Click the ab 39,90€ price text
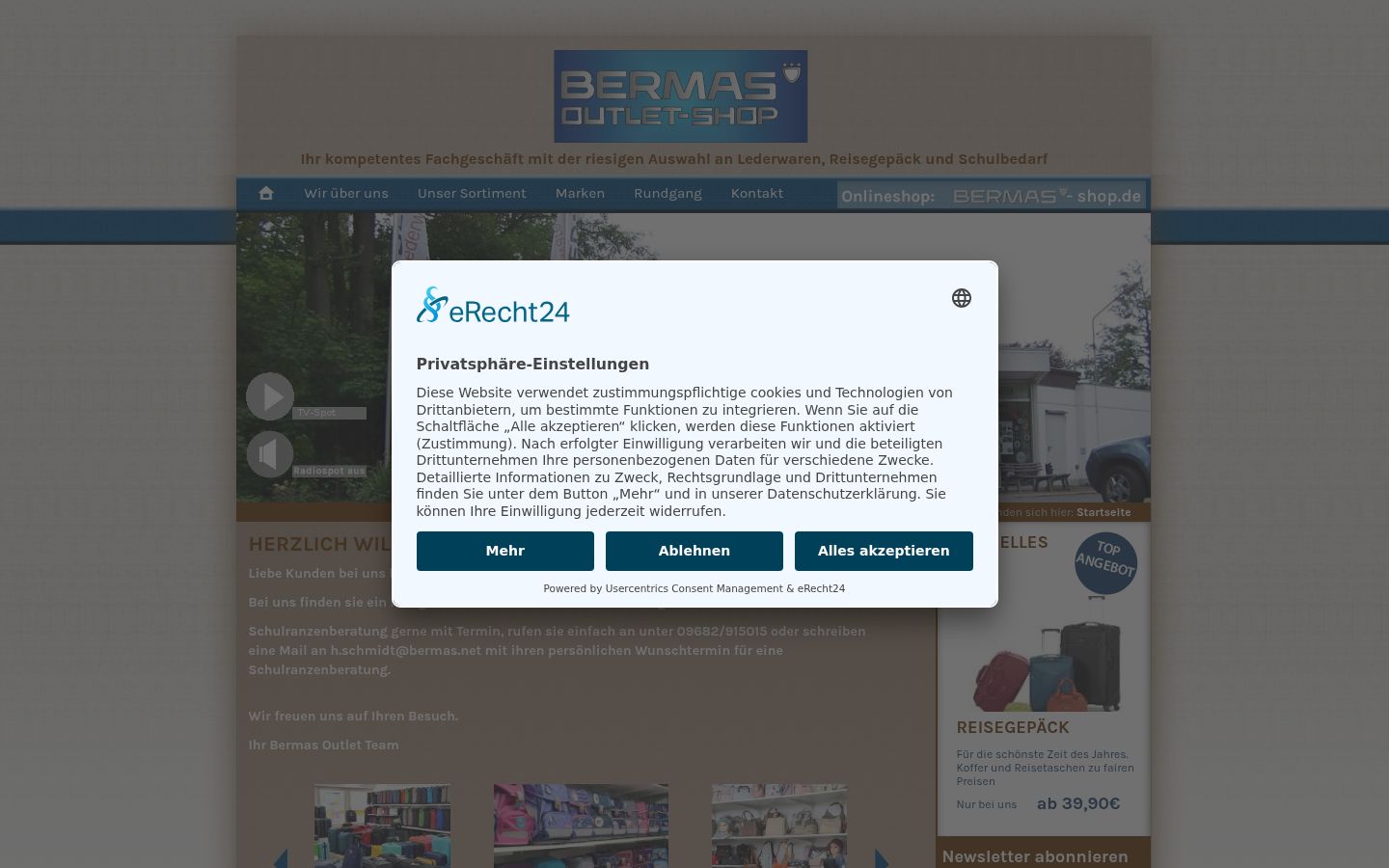1389x868 pixels. (1078, 803)
